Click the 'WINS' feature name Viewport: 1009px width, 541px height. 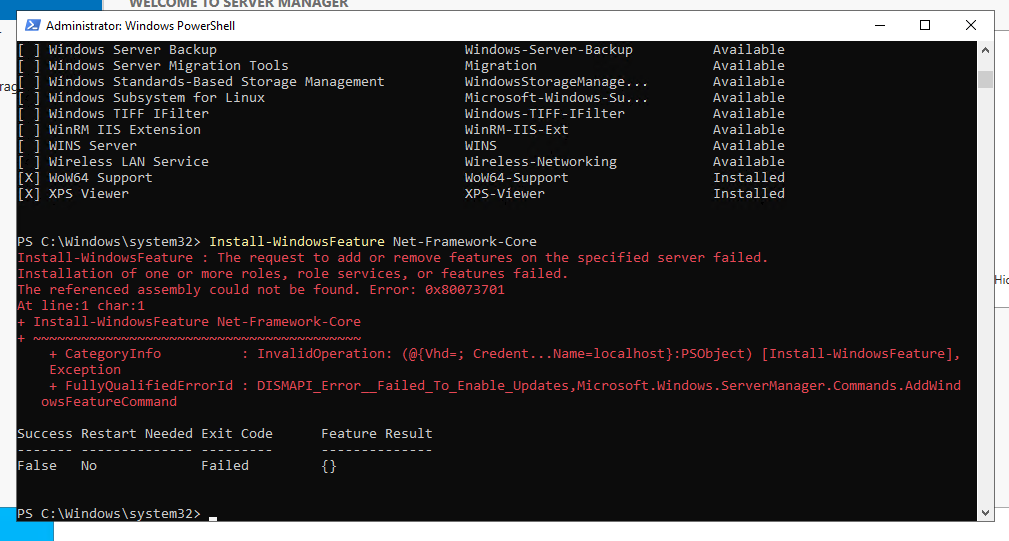pyautogui.click(x=481, y=146)
